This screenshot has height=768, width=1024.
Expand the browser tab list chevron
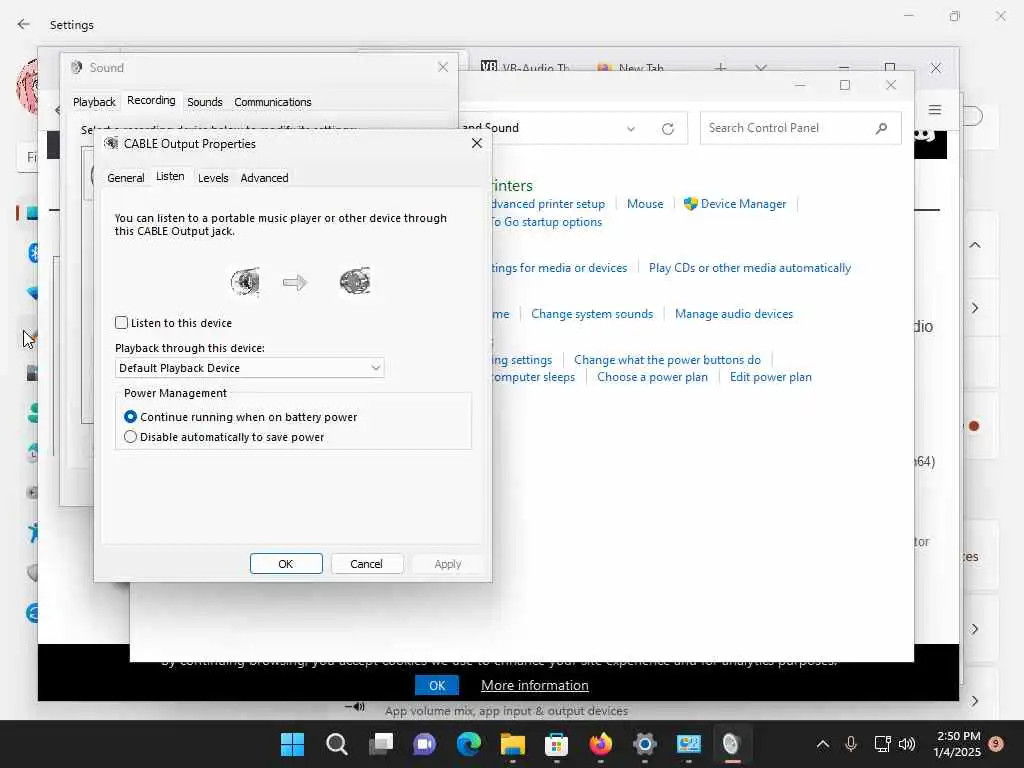(x=761, y=68)
